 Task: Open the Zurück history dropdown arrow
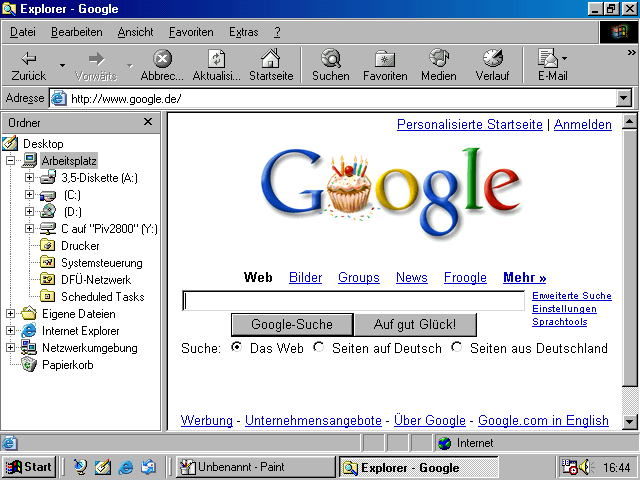(62, 65)
